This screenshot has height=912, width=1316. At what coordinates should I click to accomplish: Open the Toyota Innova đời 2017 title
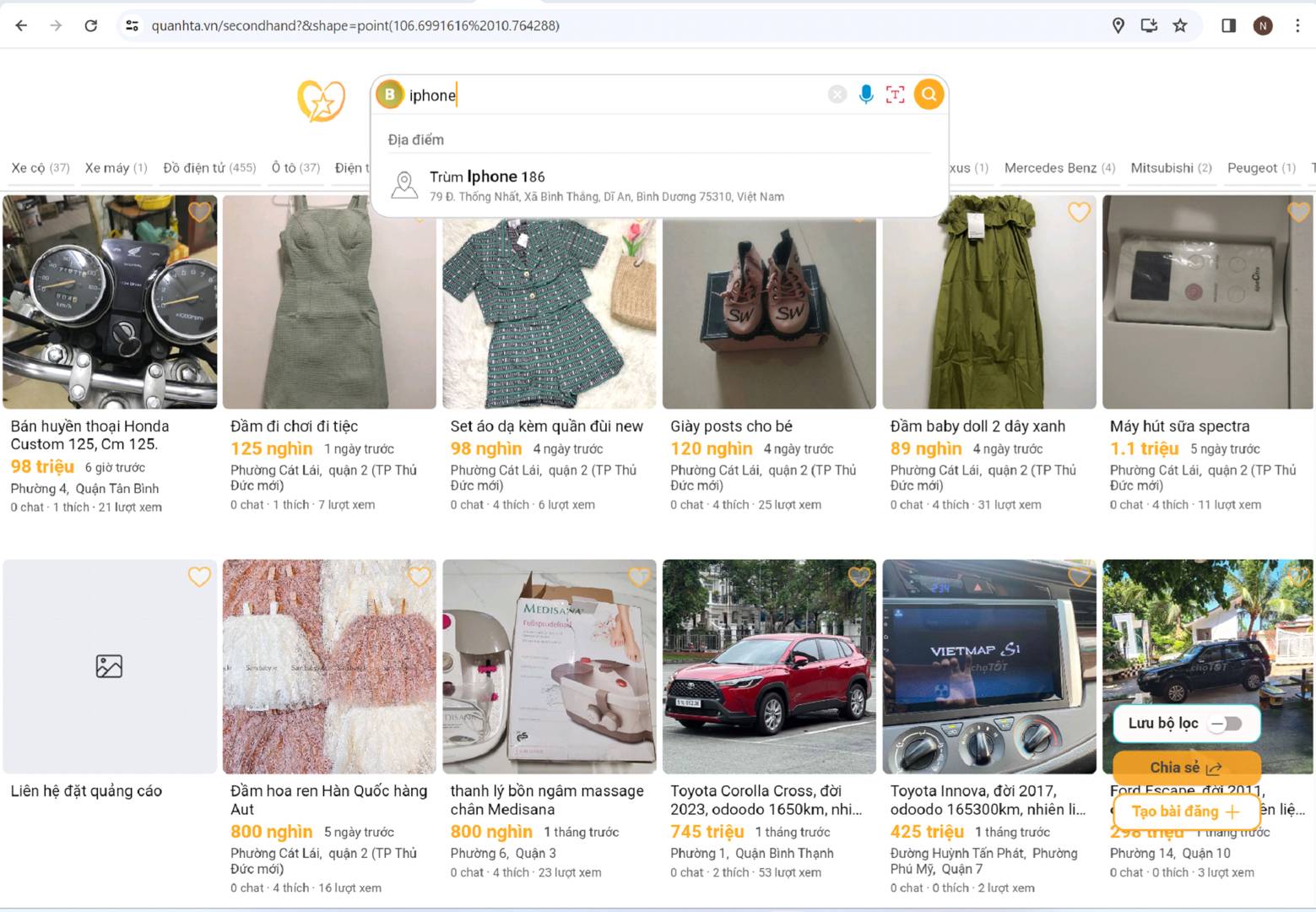pyautogui.click(x=988, y=800)
